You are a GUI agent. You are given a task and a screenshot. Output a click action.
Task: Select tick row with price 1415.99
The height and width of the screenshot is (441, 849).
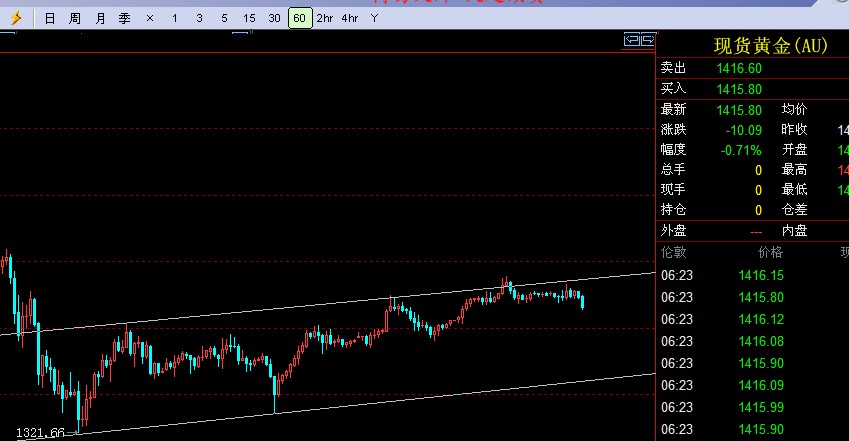click(753, 407)
